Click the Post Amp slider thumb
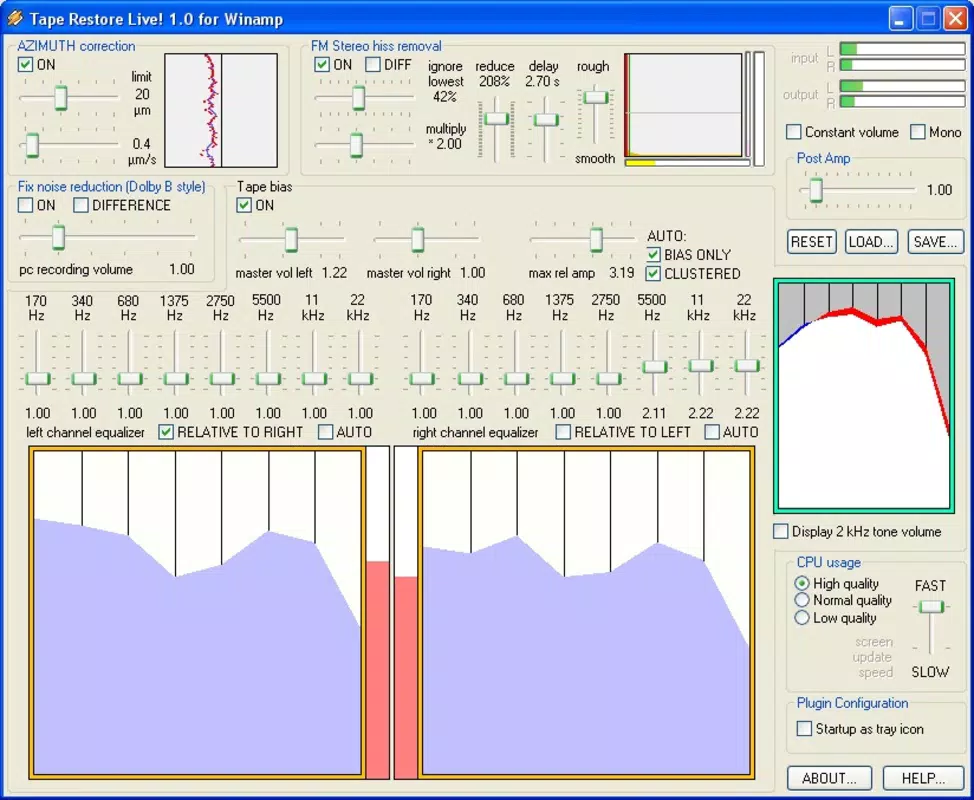This screenshot has height=800, width=974. coord(816,190)
